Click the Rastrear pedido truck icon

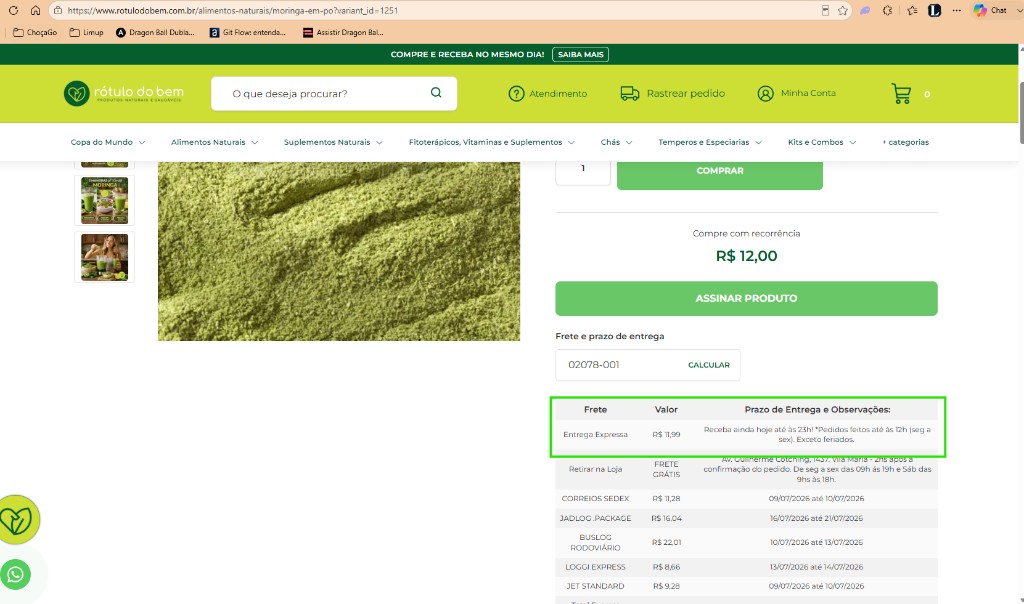tap(630, 93)
